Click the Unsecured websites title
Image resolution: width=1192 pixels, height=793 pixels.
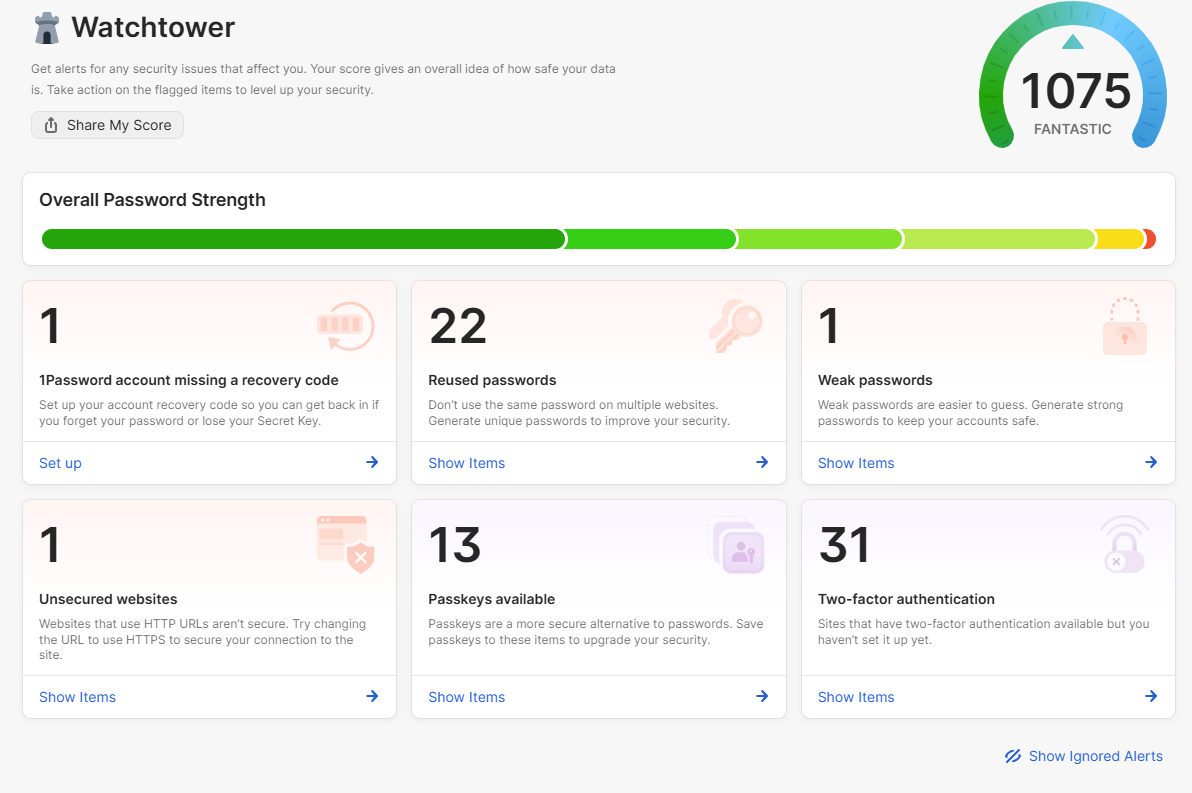[108, 599]
